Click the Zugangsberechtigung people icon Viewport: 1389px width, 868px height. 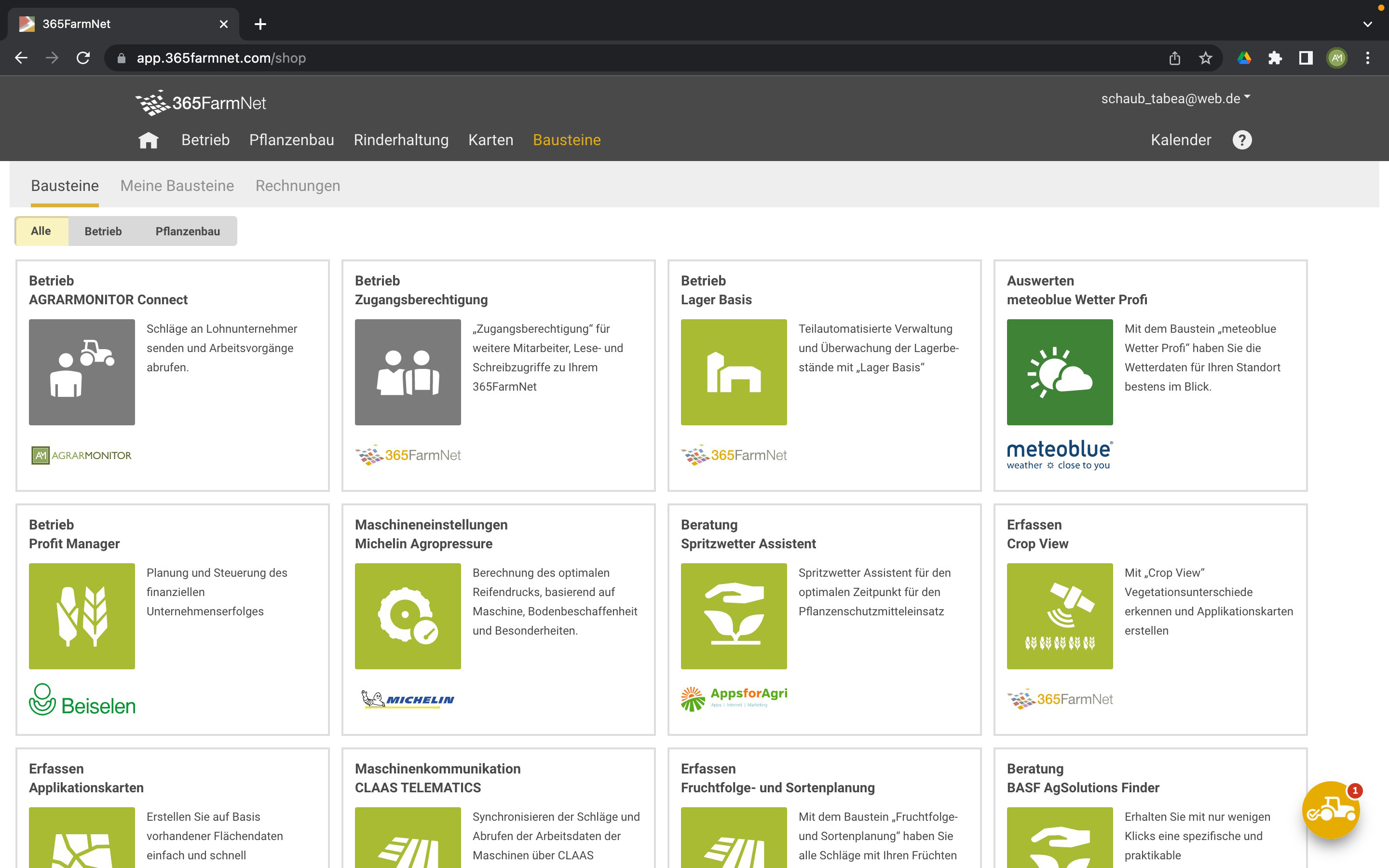click(408, 372)
